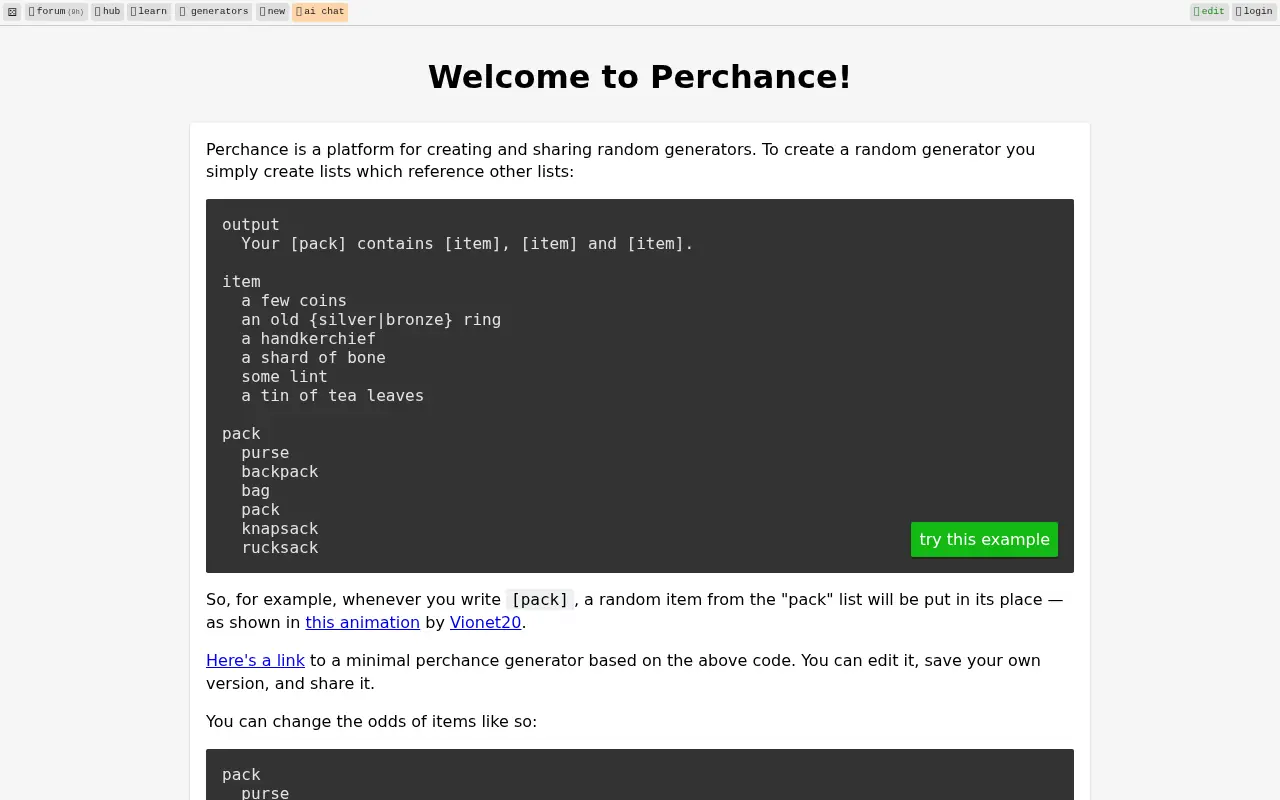Visit Vionet20's profile link
The height and width of the screenshot is (800, 1280).
485,622
